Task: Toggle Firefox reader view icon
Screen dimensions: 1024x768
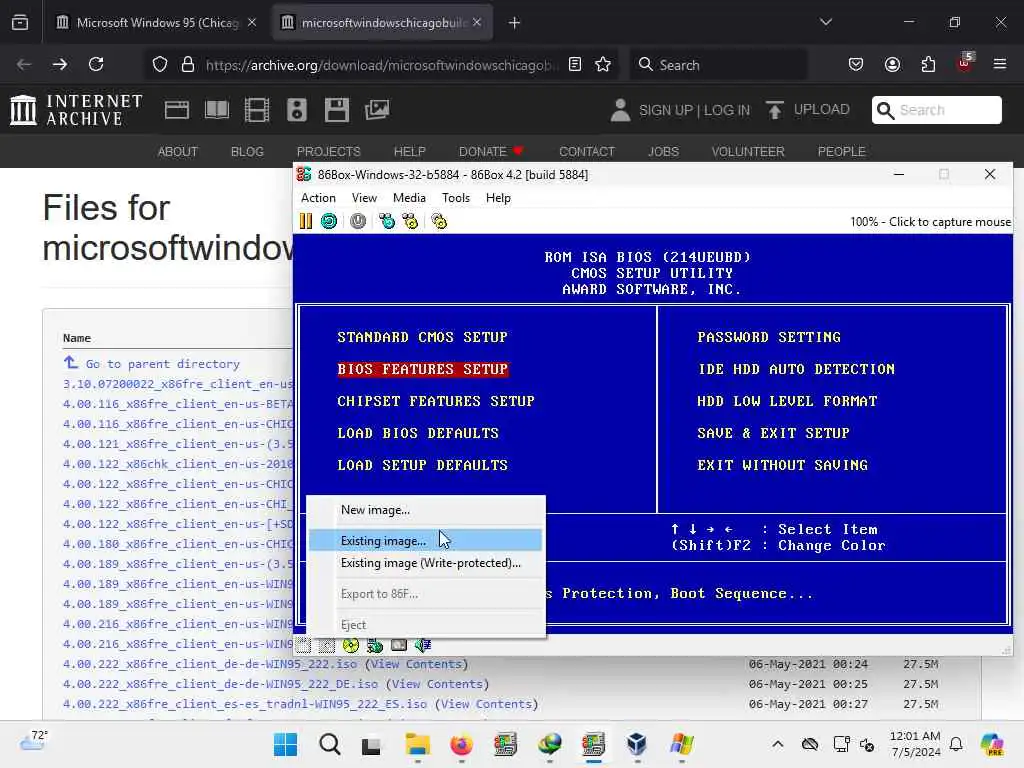Action: 575,65
